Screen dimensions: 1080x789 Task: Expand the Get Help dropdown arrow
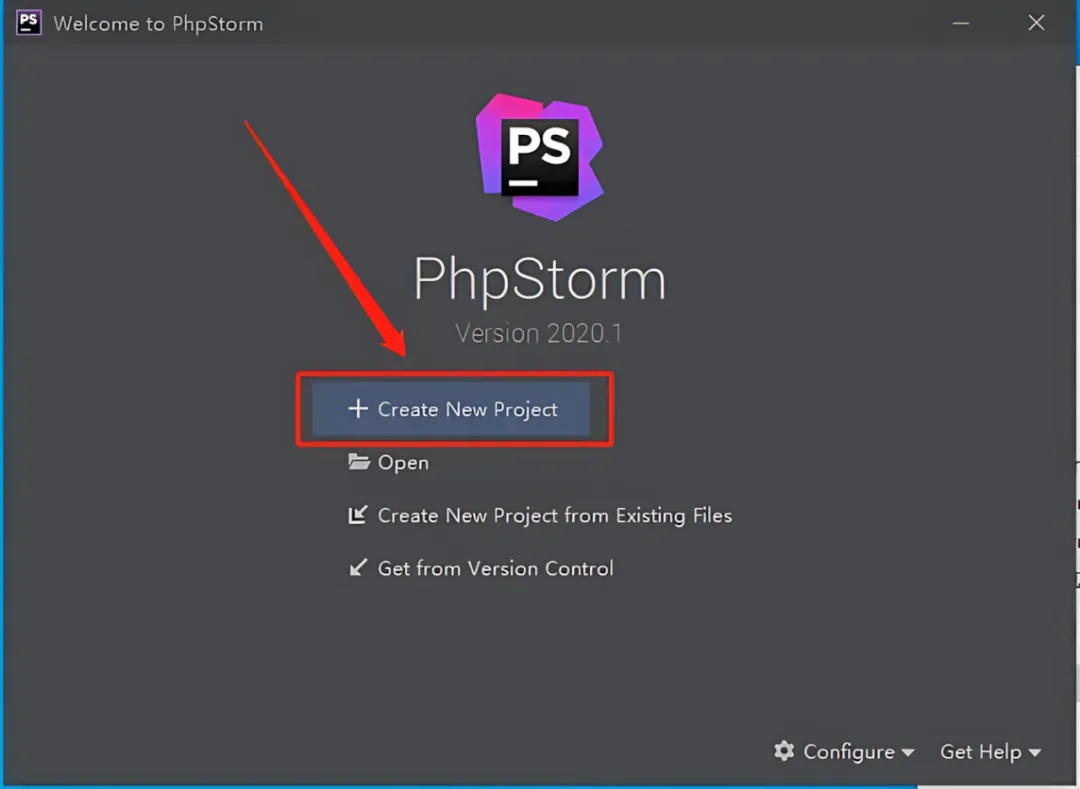click(1035, 752)
